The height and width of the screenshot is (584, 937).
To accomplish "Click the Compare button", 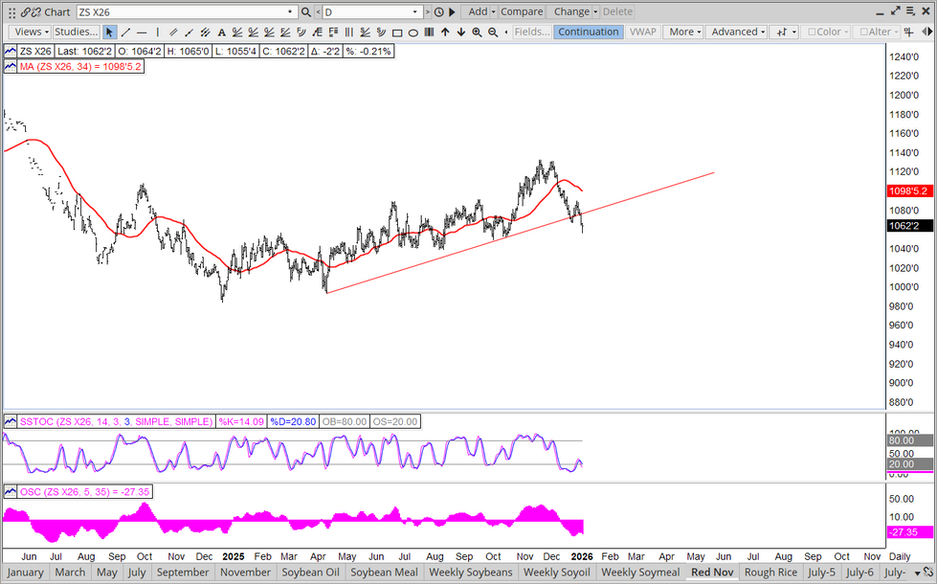I will [522, 12].
